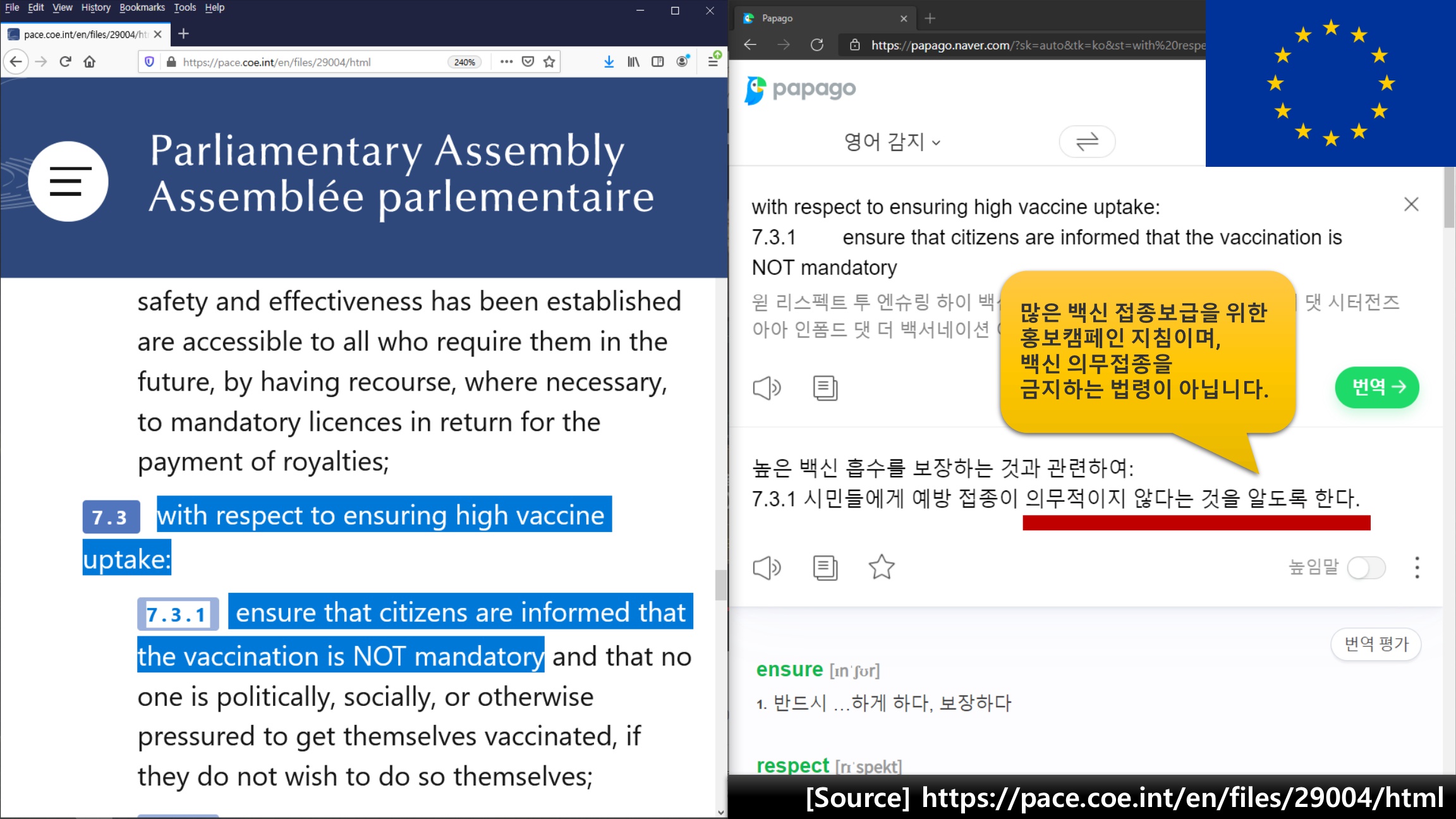Clear the Papago source text with X

1411,204
